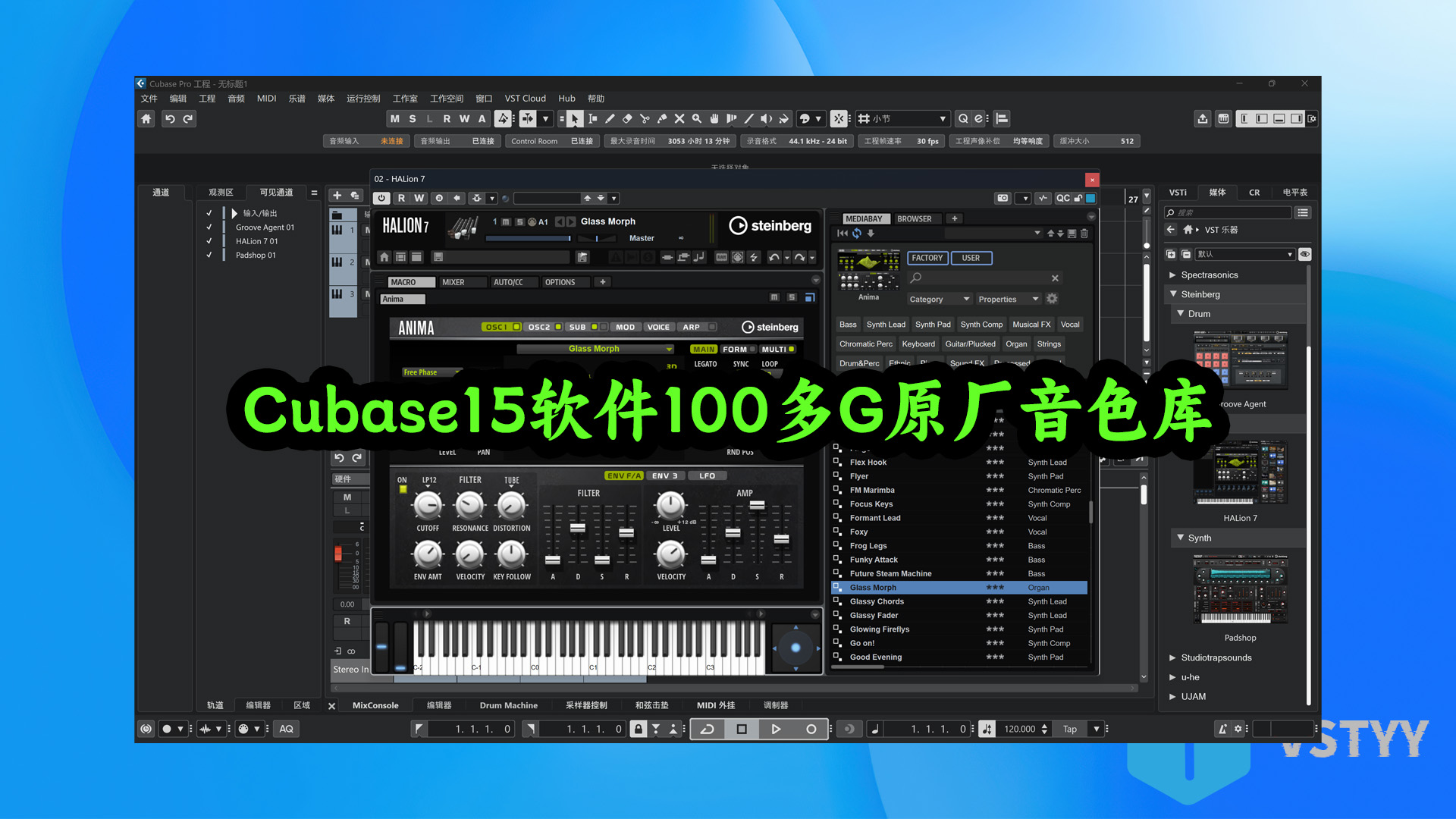This screenshot has width=1456, height=819.
Task: Toggle Record-enable R on the HALion track
Action: pos(402,198)
